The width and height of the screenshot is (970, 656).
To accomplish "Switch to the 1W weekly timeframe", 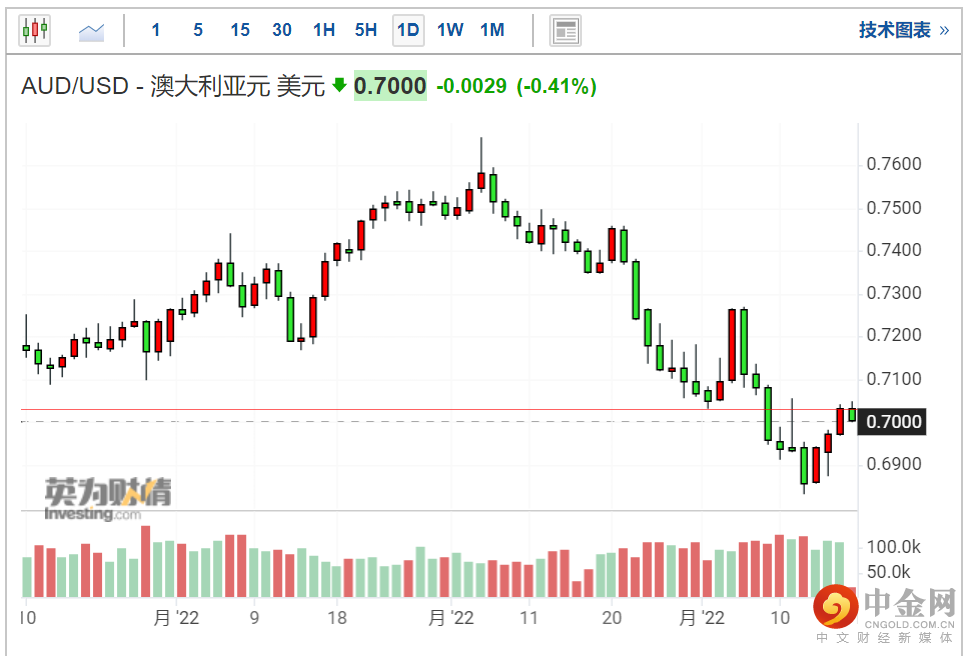I will click(x=450, y=30).
